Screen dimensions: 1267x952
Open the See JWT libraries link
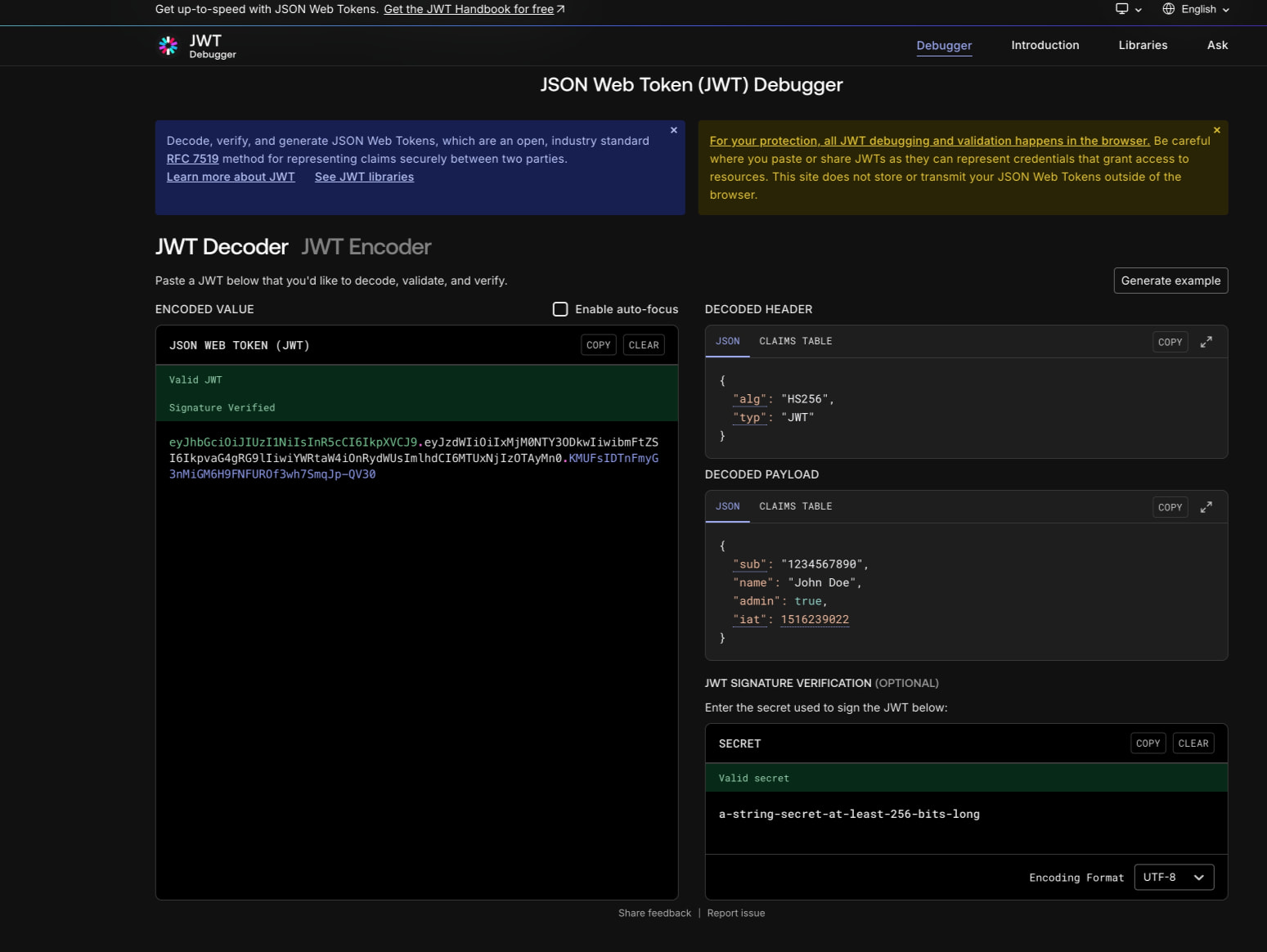coord(364,177)
